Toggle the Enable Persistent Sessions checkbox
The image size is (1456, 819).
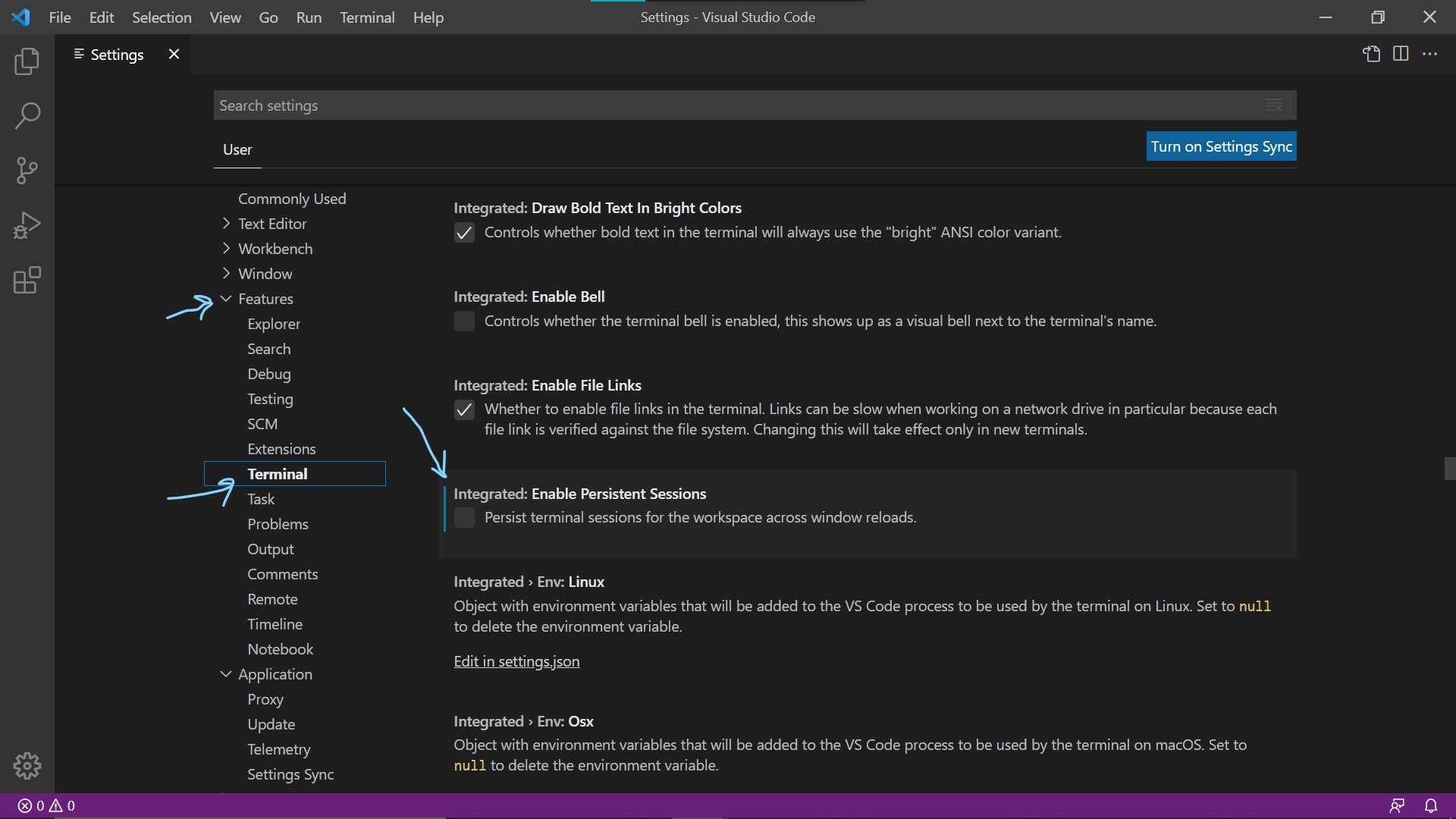pyautogui.click(x=463, y=517)
